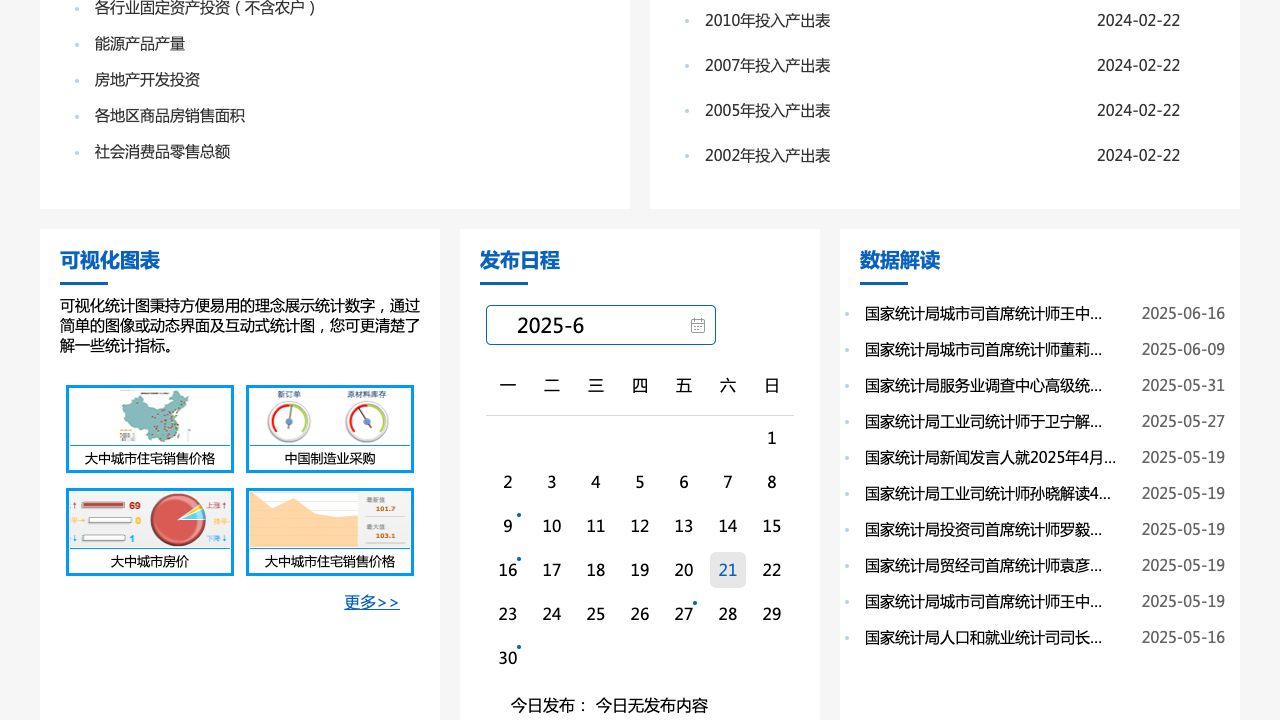
Task: Open 能源产品产量 data link
Action: pyautogui.click(x=140, y=44)
